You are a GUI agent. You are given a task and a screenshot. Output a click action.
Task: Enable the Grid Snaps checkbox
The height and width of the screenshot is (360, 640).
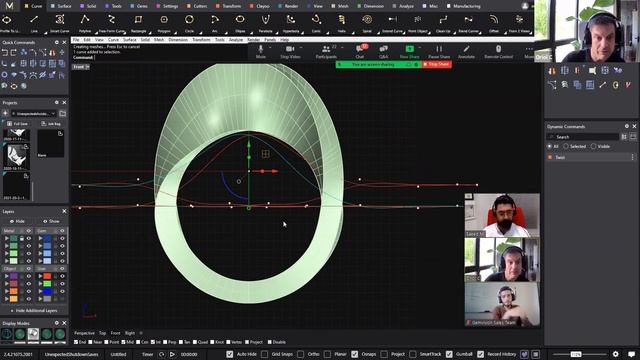(x=264, y=354)
